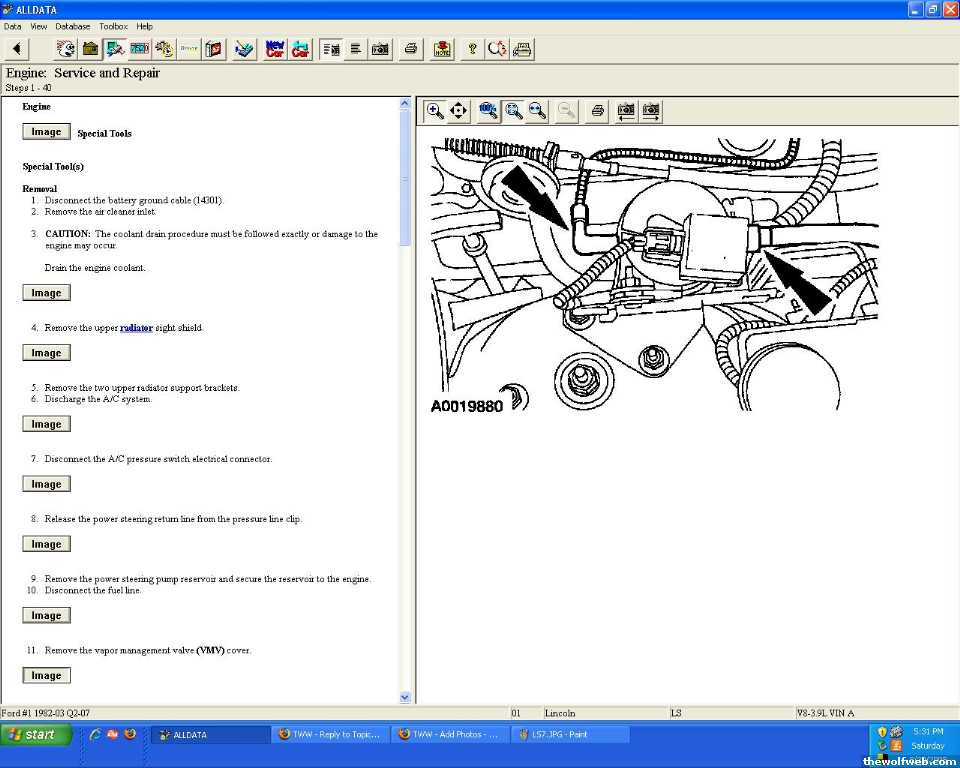The height and width of the screenshot is (768, 960).
Task: Click the back arrow toolbar button
Action: 17,48
